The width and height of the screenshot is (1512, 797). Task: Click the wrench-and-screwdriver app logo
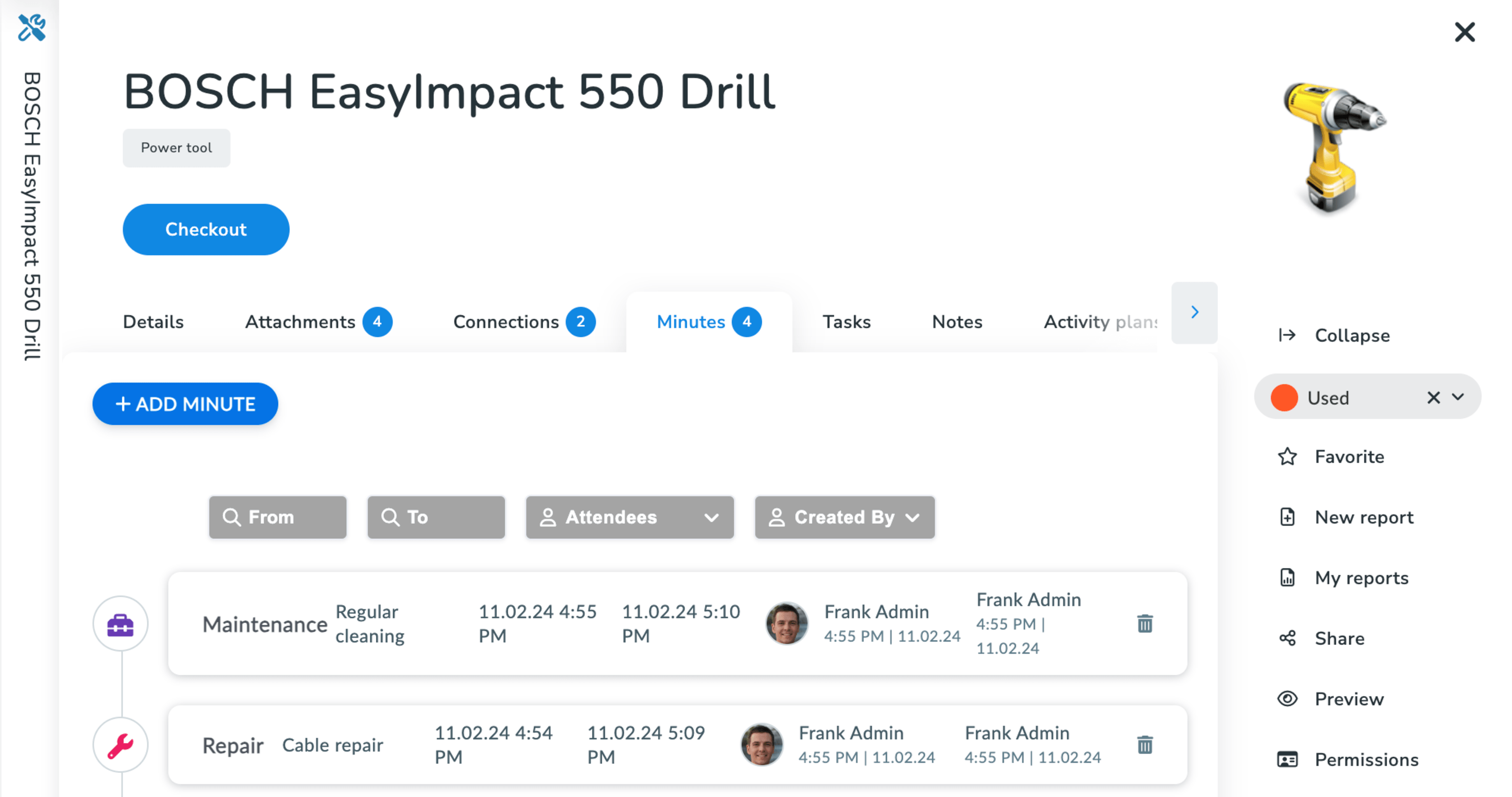(x=31, y=28)
